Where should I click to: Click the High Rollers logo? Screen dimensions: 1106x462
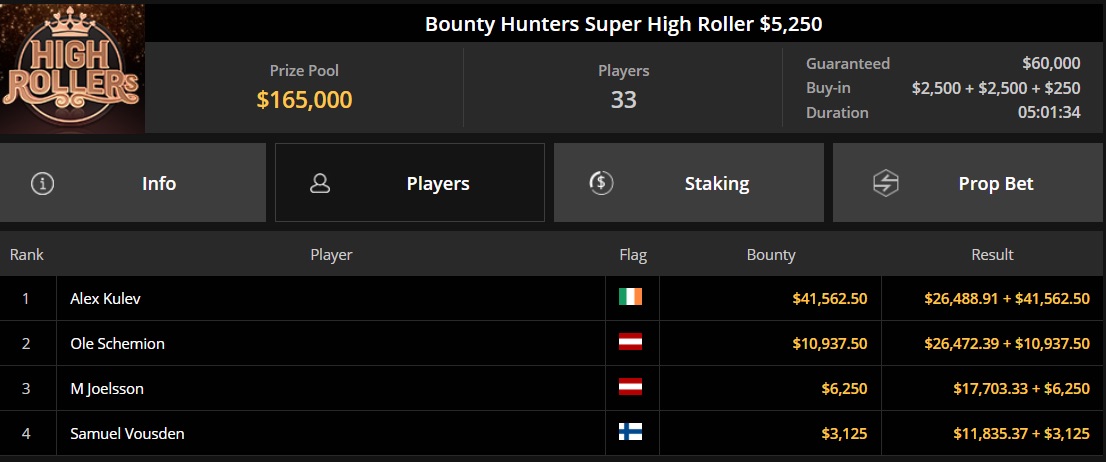point(72,68)
